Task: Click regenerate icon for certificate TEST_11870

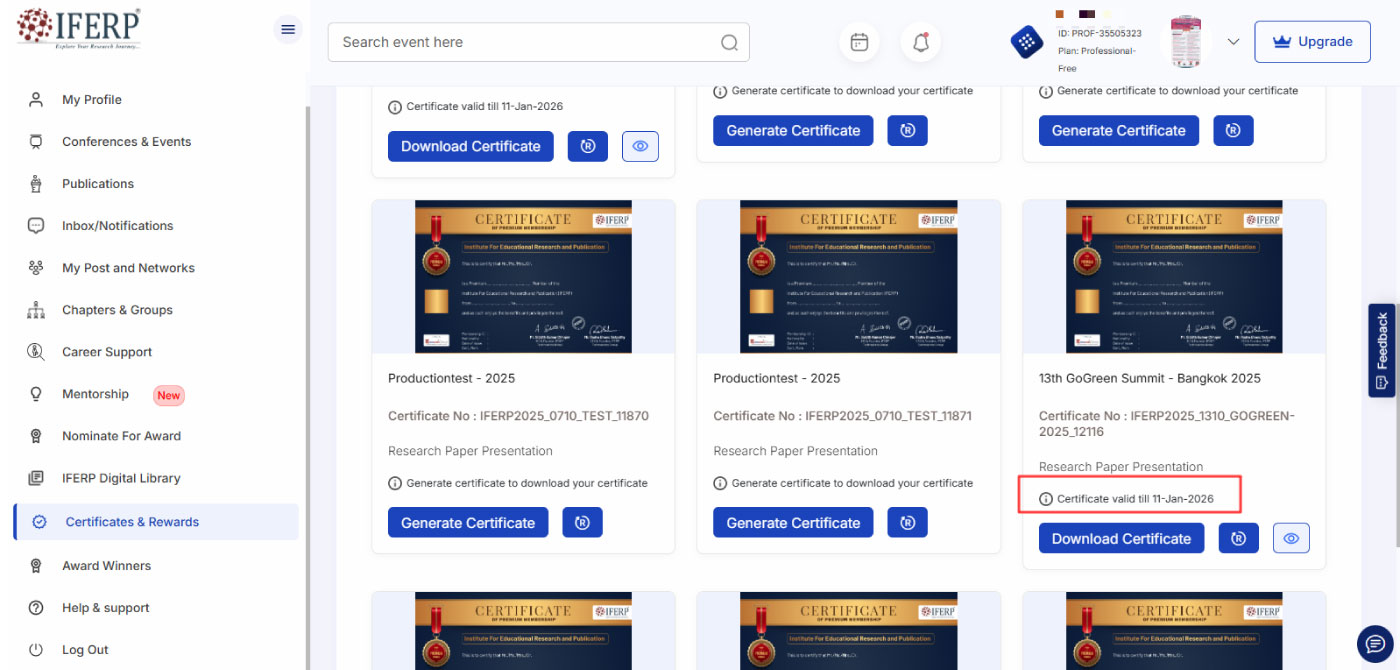Action: (x=582, y=522)
